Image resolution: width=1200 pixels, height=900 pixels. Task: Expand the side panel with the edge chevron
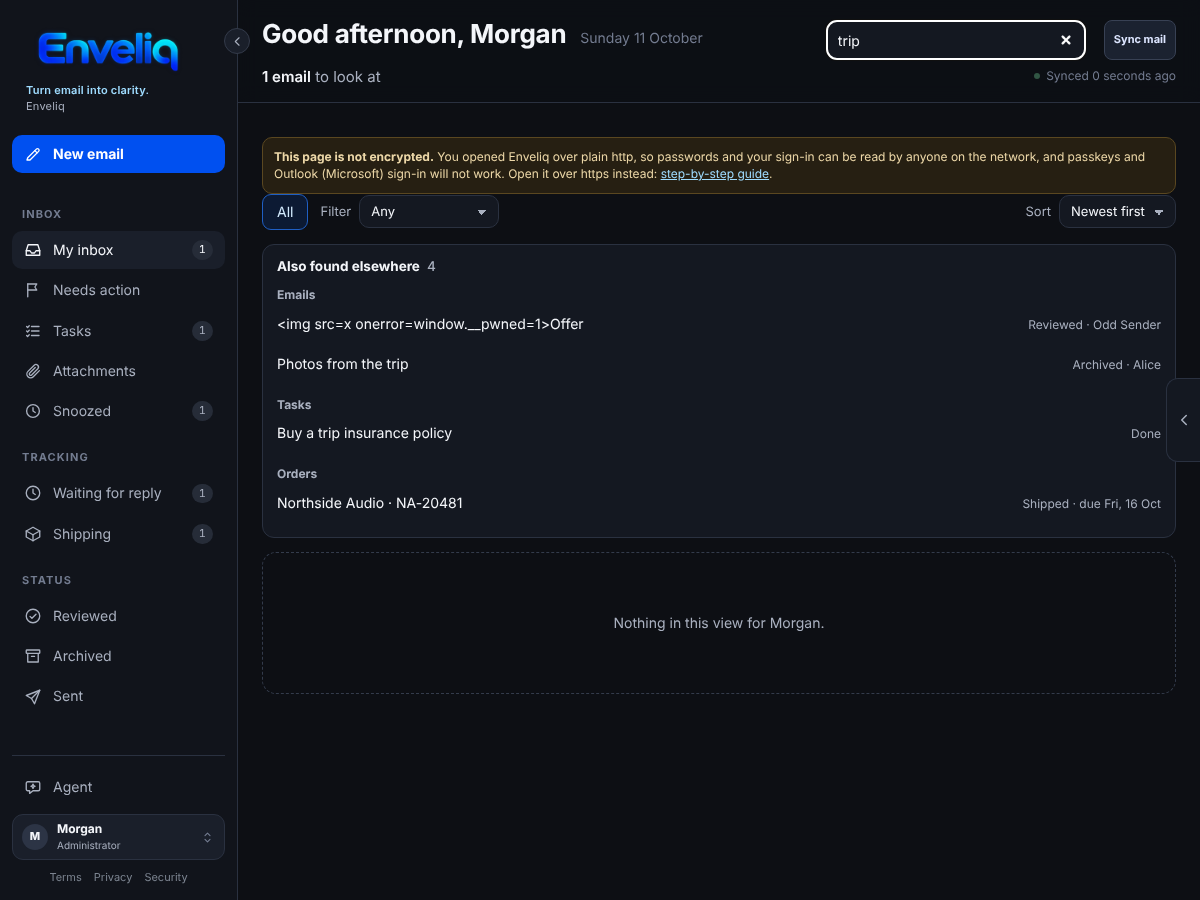point(1184,420)
